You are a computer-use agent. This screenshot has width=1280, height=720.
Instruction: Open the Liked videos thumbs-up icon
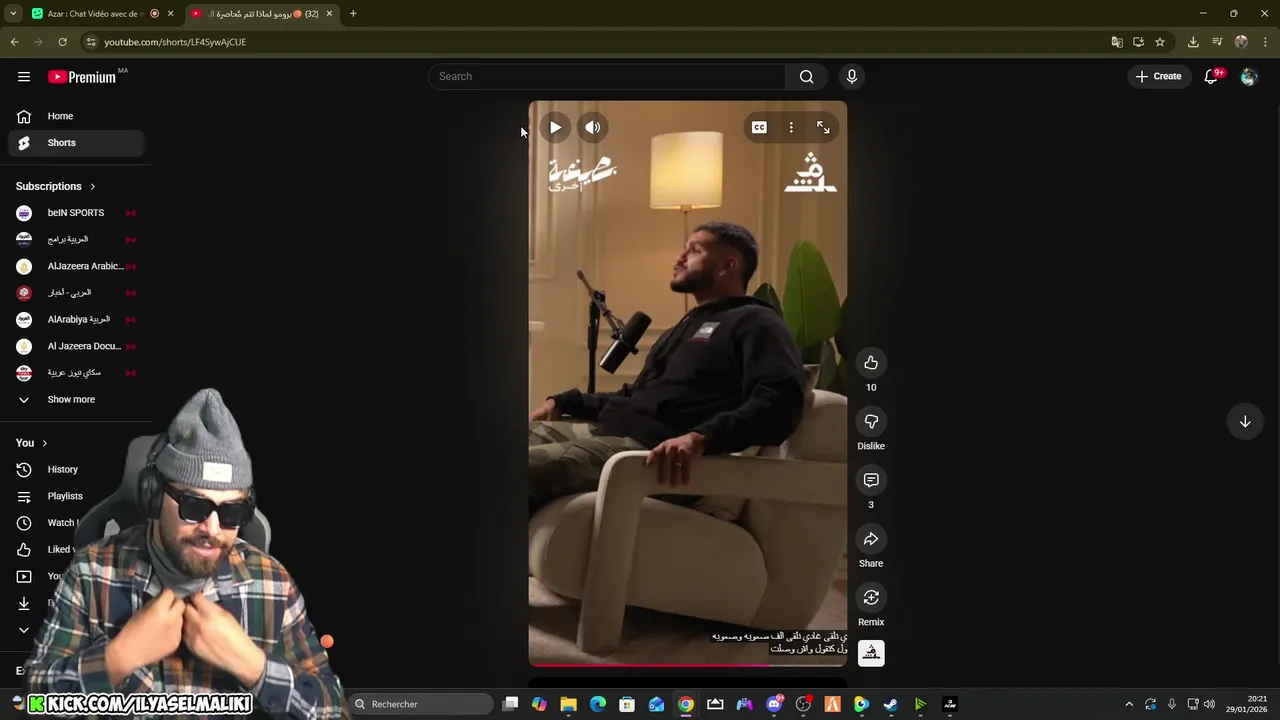tap(24, 549)
